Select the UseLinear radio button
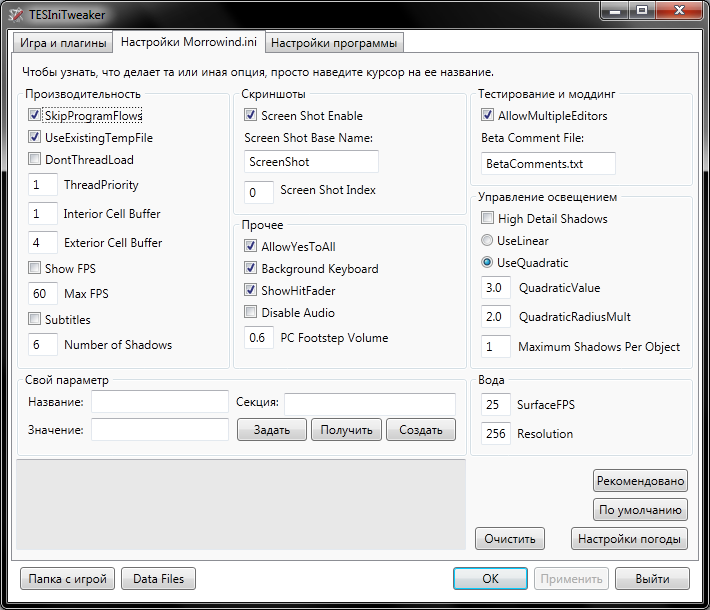 coord(488,241)
